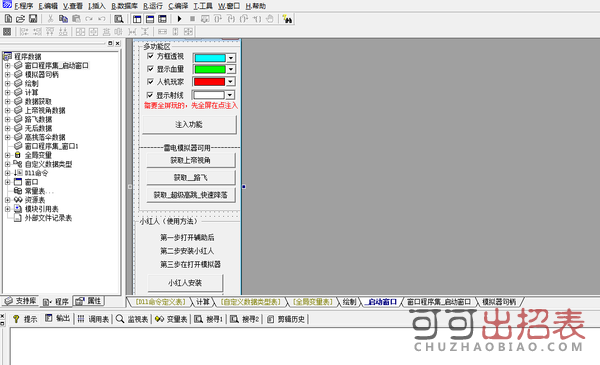Click the Save floppy disk icon

click(33, 19)
